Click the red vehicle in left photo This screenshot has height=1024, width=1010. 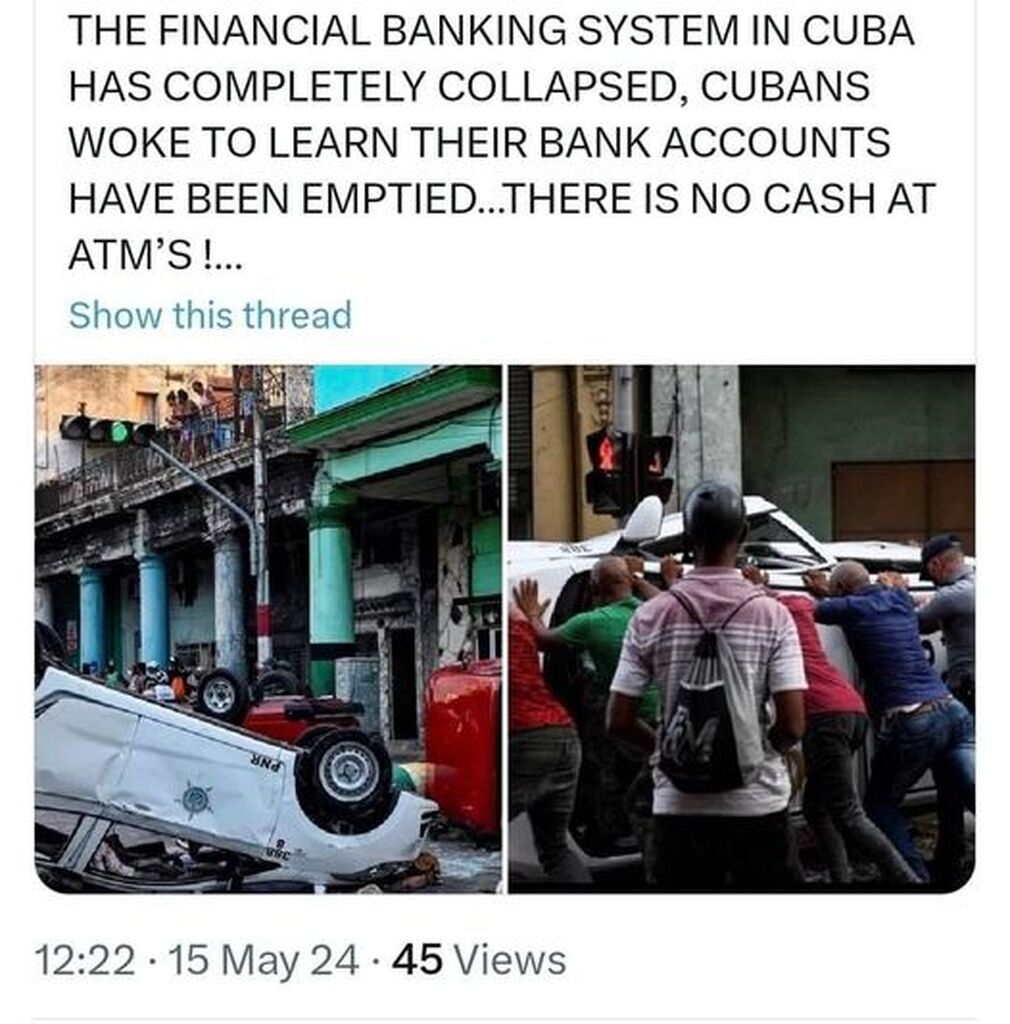point(462,744)
